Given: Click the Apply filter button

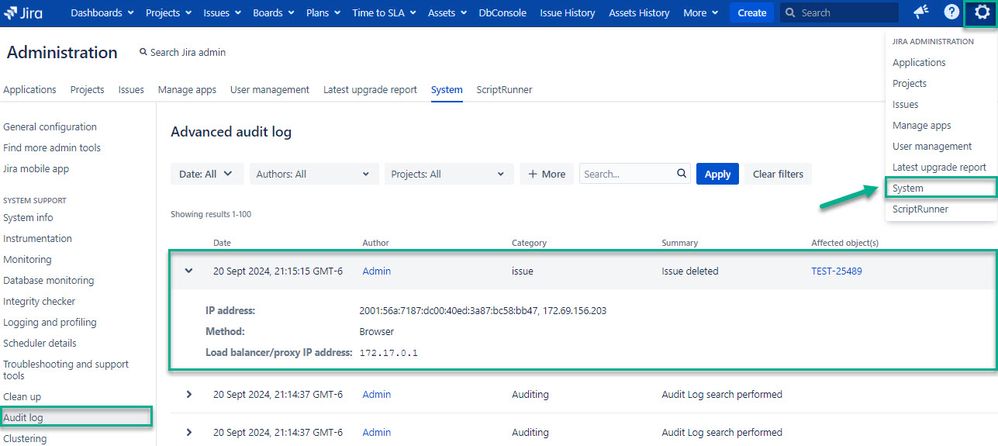Looking at the screenshot, I should pos(717,174).
